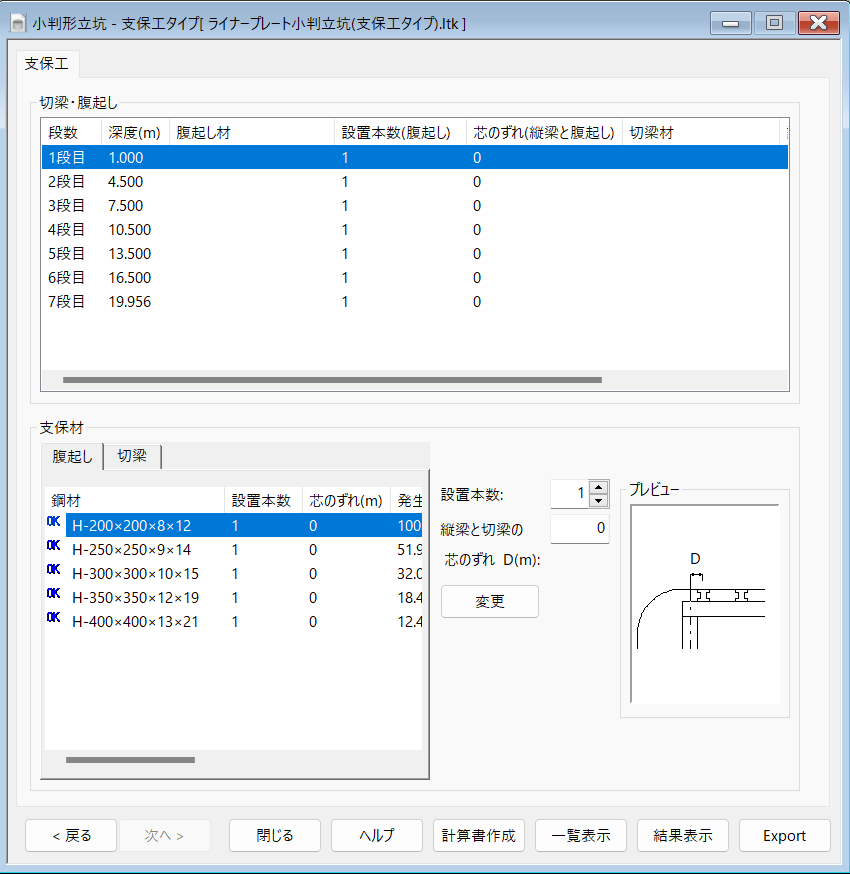Click the 結果表示 button
This screenshot has height=874, width=850.
click(x=682, y=836)
